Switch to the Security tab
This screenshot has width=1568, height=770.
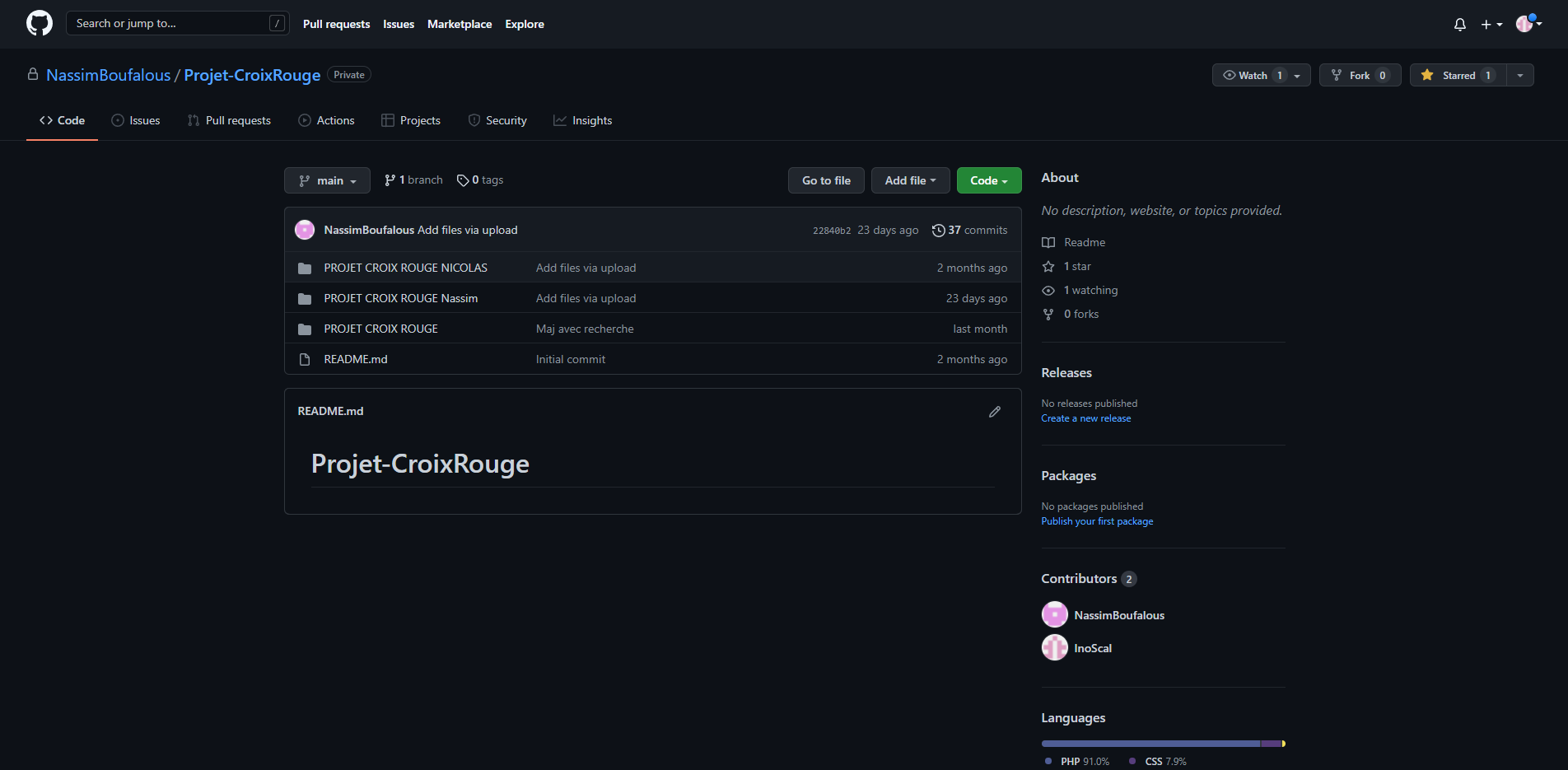(x=497, y=120)
